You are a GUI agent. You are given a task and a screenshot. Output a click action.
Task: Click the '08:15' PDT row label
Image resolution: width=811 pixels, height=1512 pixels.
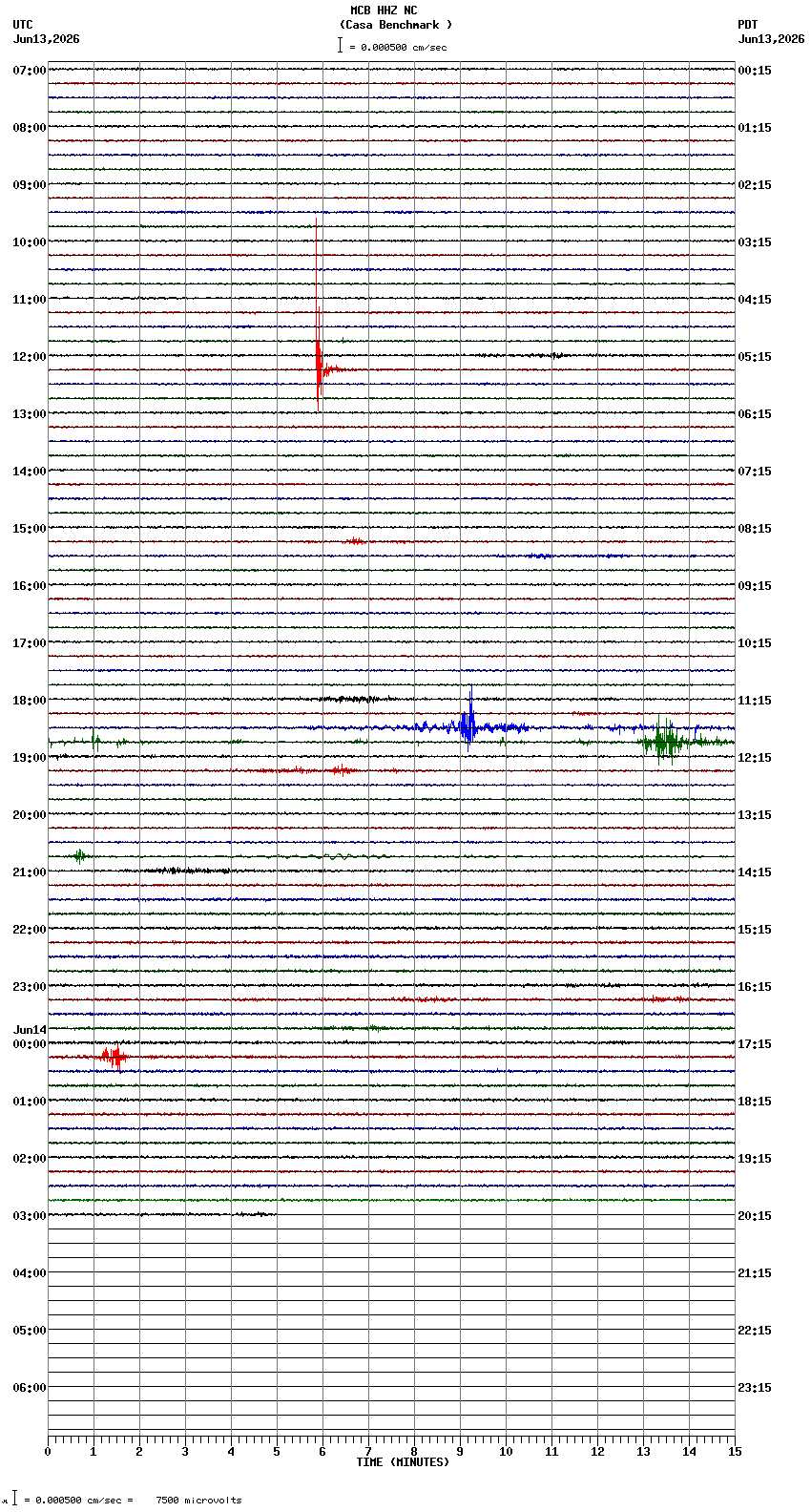(755, 529)
